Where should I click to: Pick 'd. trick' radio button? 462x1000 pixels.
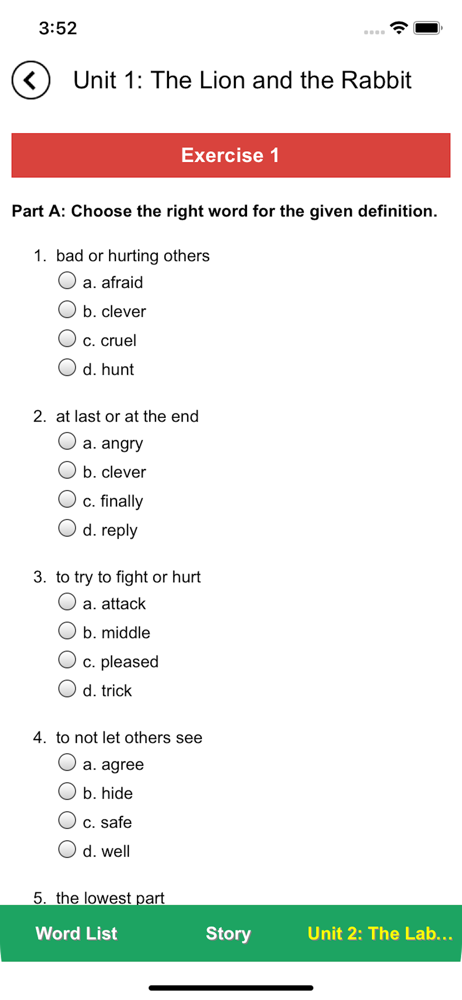click(67, 689)
